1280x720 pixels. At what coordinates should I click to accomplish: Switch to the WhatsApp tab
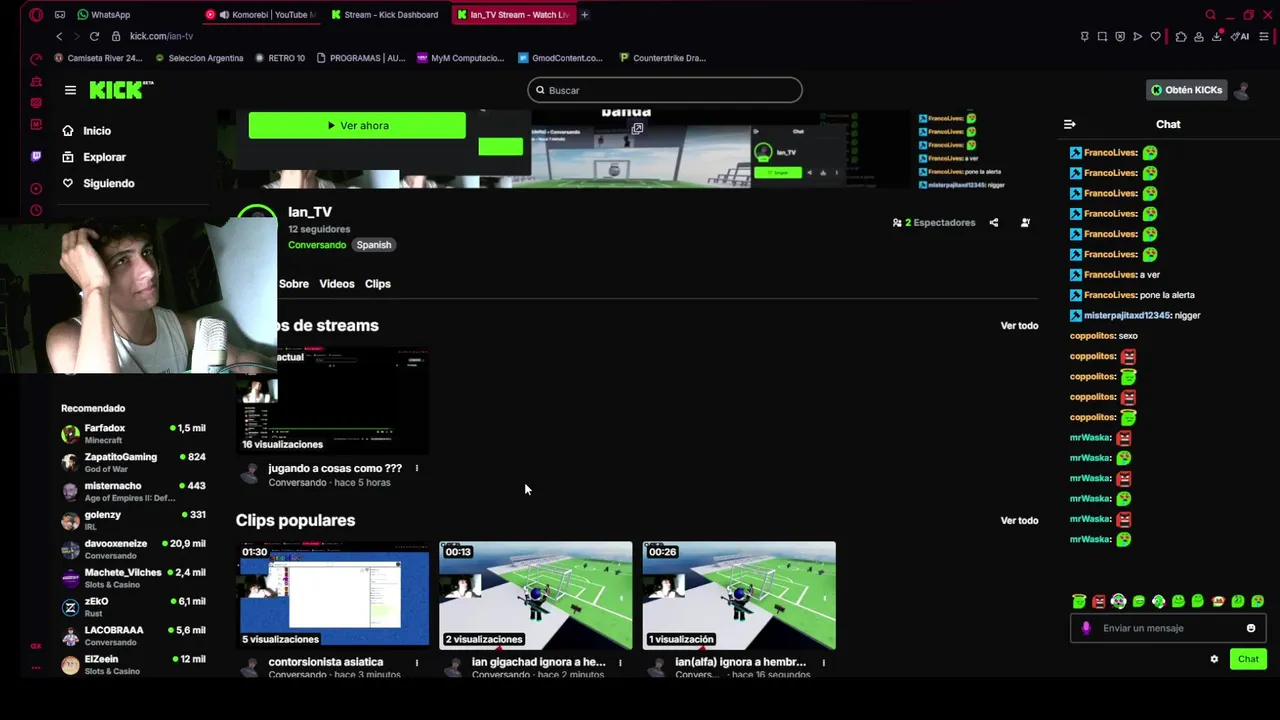[104, 15]
